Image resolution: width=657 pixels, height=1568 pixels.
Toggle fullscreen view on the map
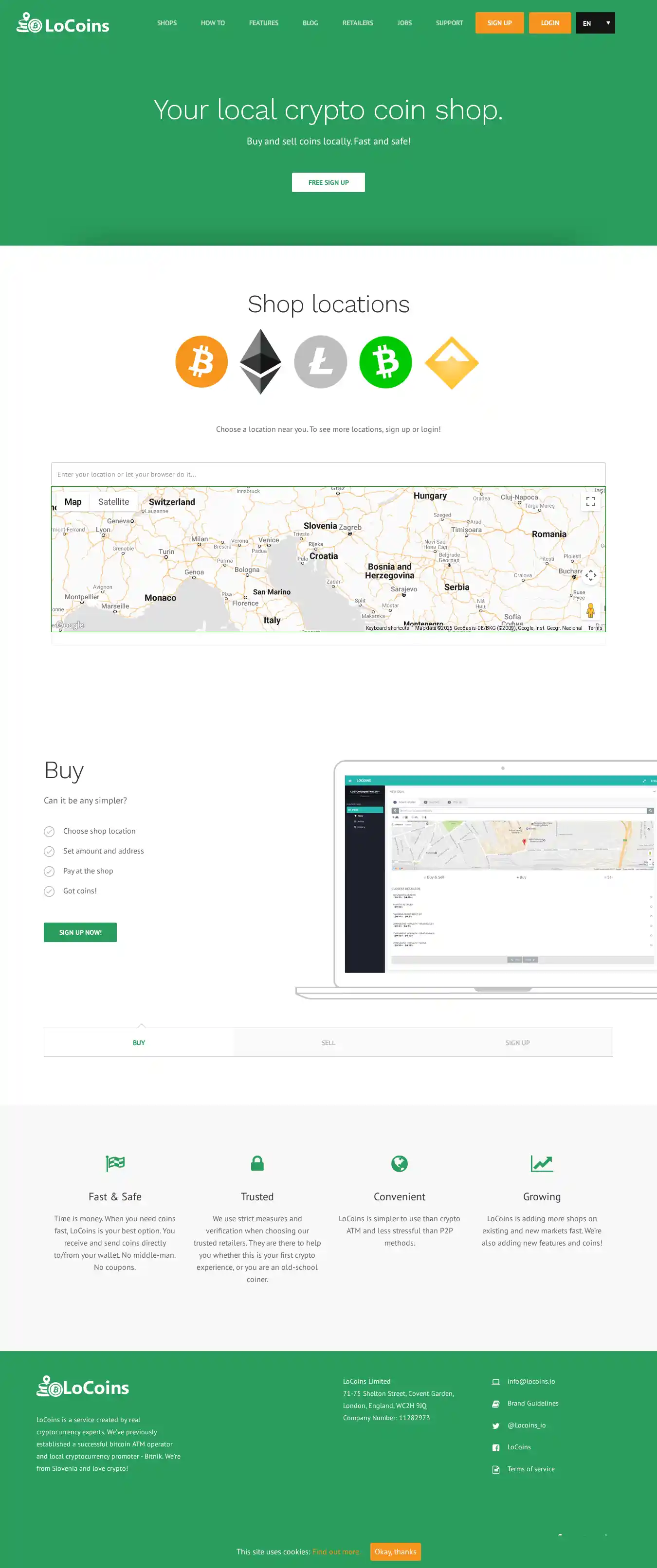point(590,501)
